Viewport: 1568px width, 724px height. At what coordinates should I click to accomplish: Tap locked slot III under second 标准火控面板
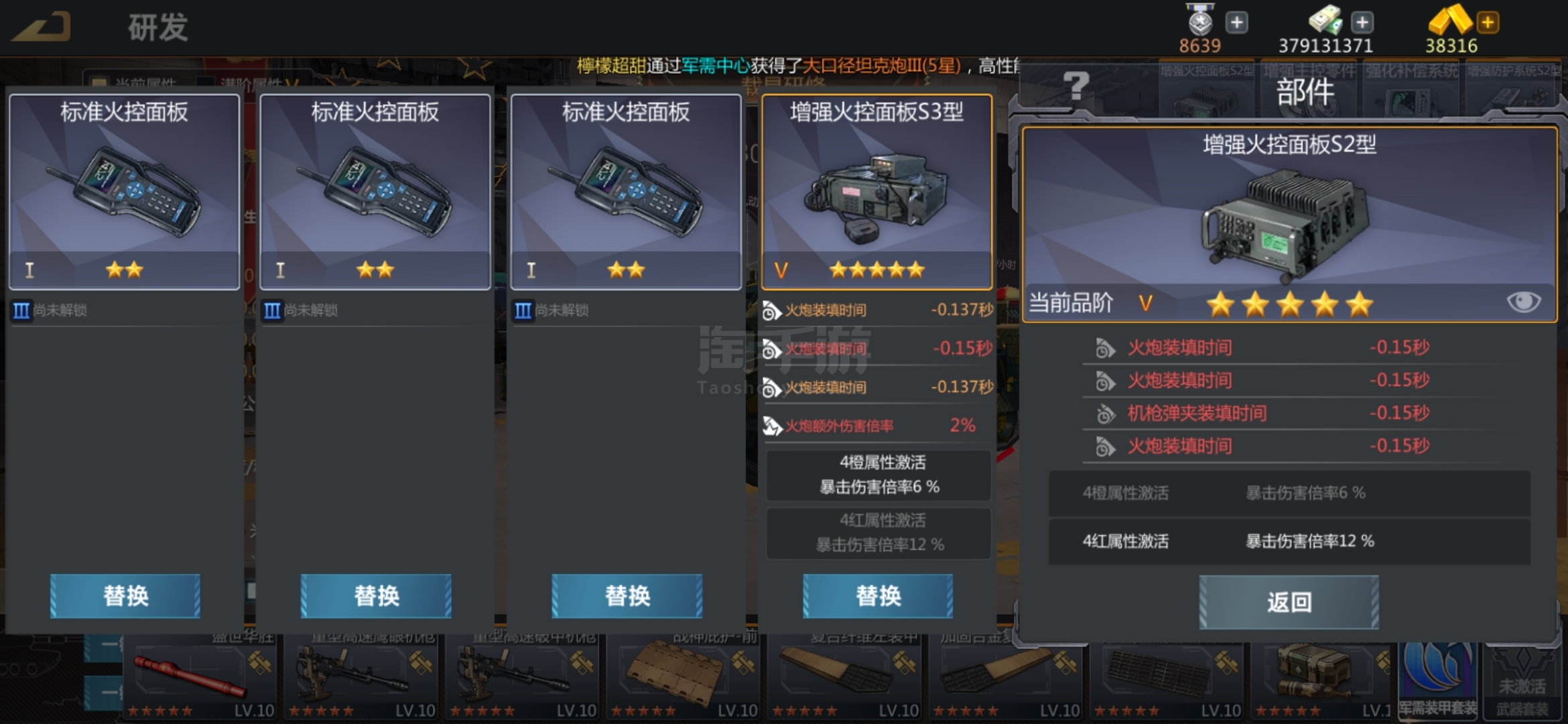[302, 310]
